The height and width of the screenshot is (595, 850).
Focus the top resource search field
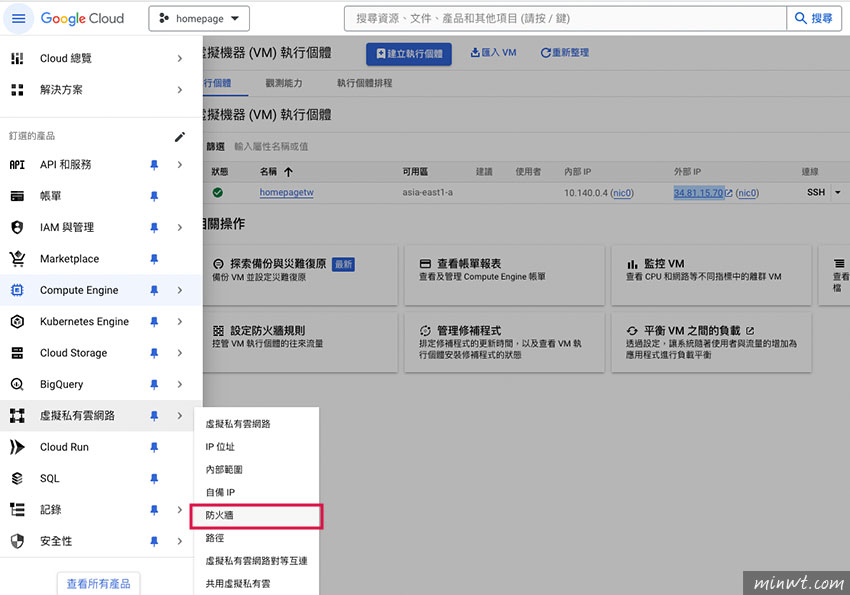click(565, 18)
